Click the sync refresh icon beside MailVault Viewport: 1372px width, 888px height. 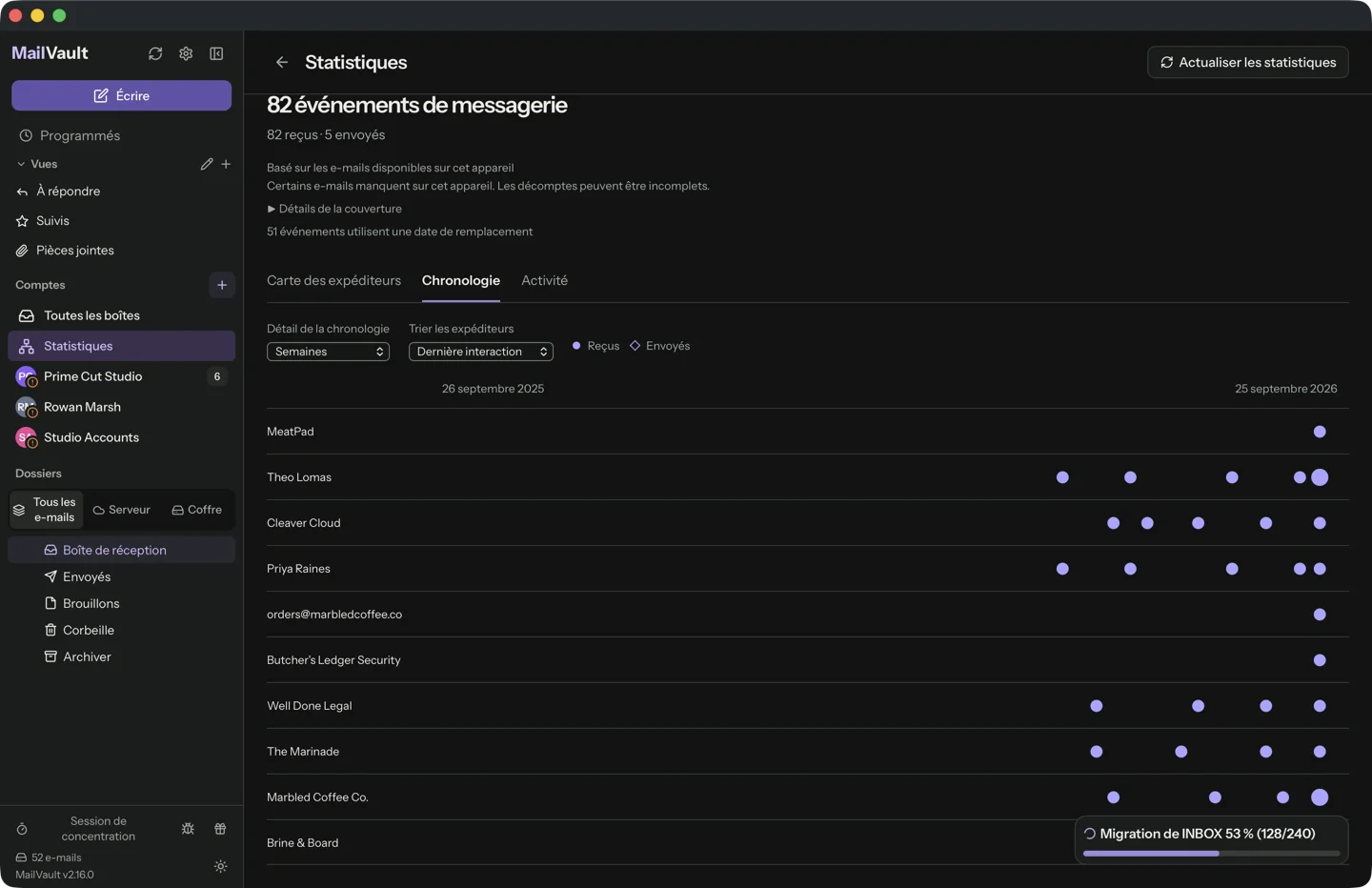pyautogui.click(x=155, y=53)
